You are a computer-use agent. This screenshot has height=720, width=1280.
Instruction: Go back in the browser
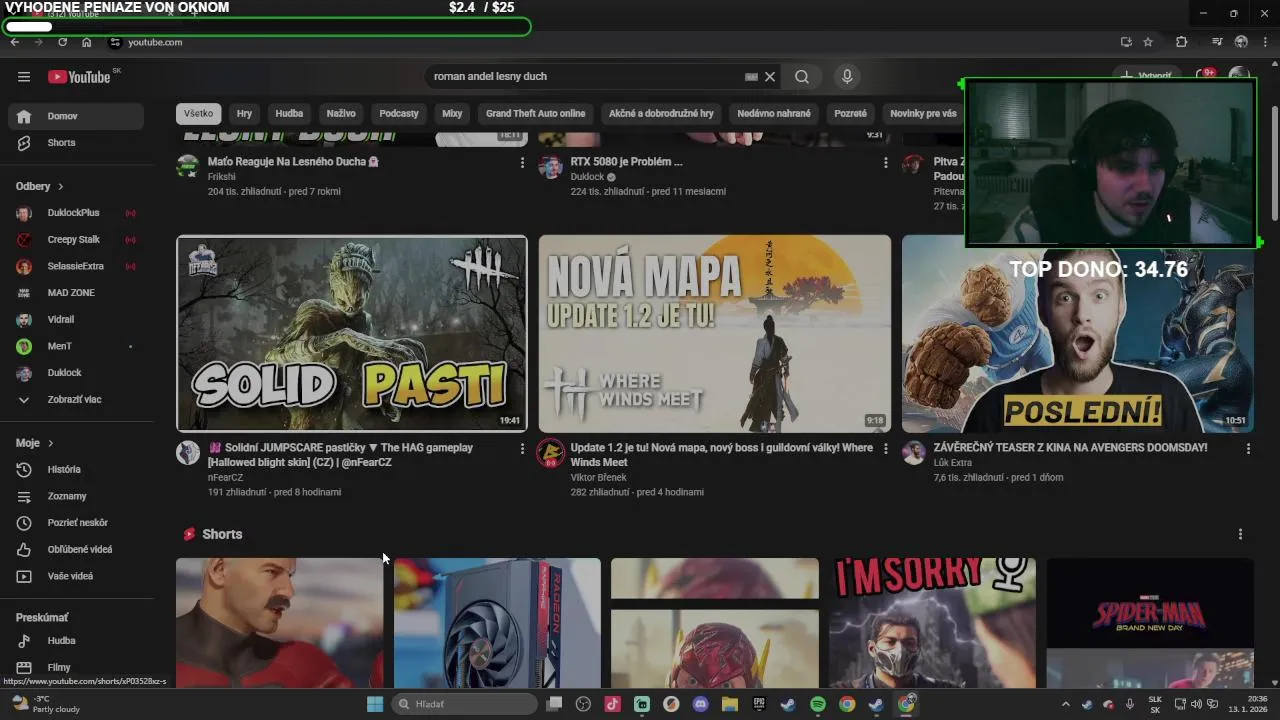coord(14,42)
